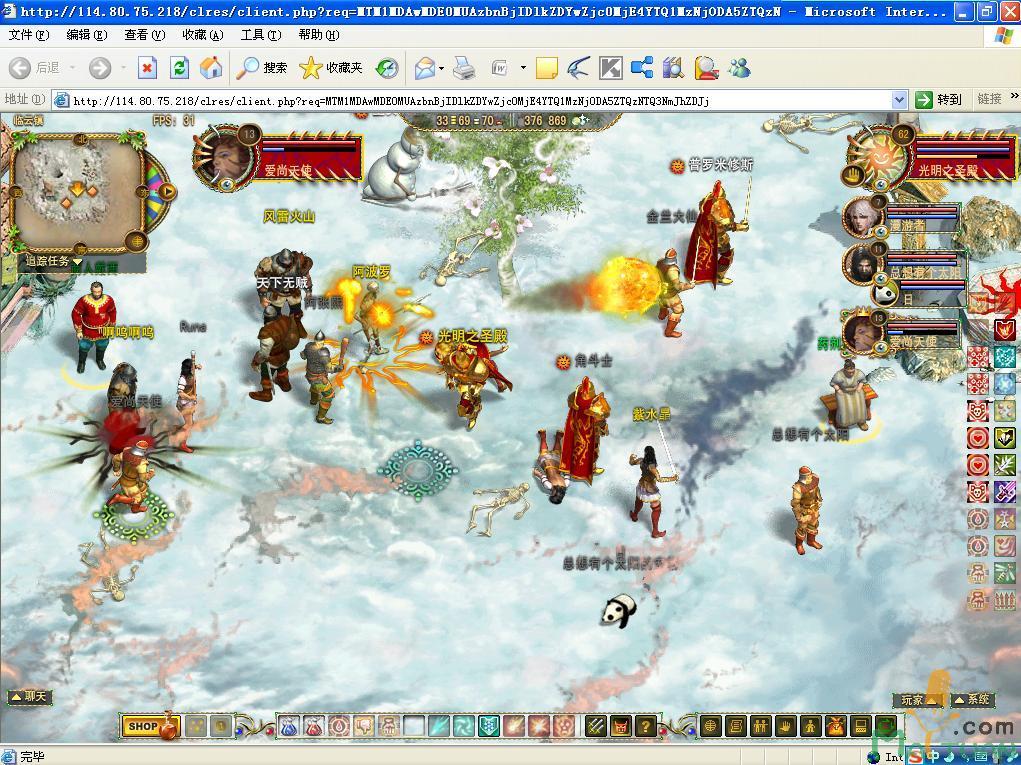Toggle the eye icon under sun avatar

pyautogui.click(x=881, y=184)
